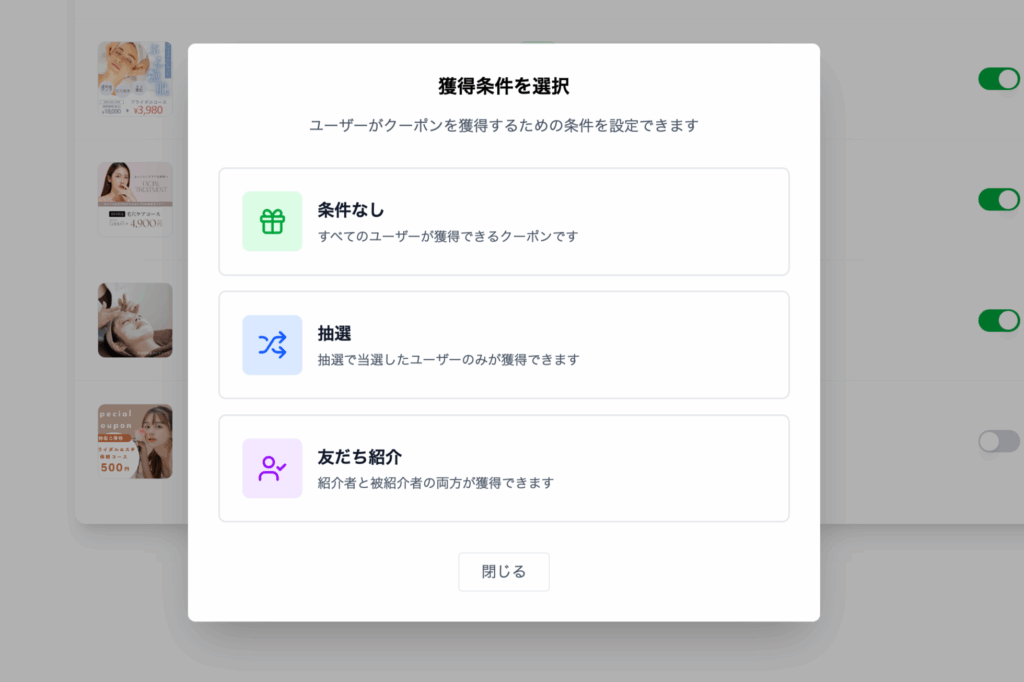
Task: Click description 抽選で当選したユーザーのみが獲得できます
Action: coord(448,360)
